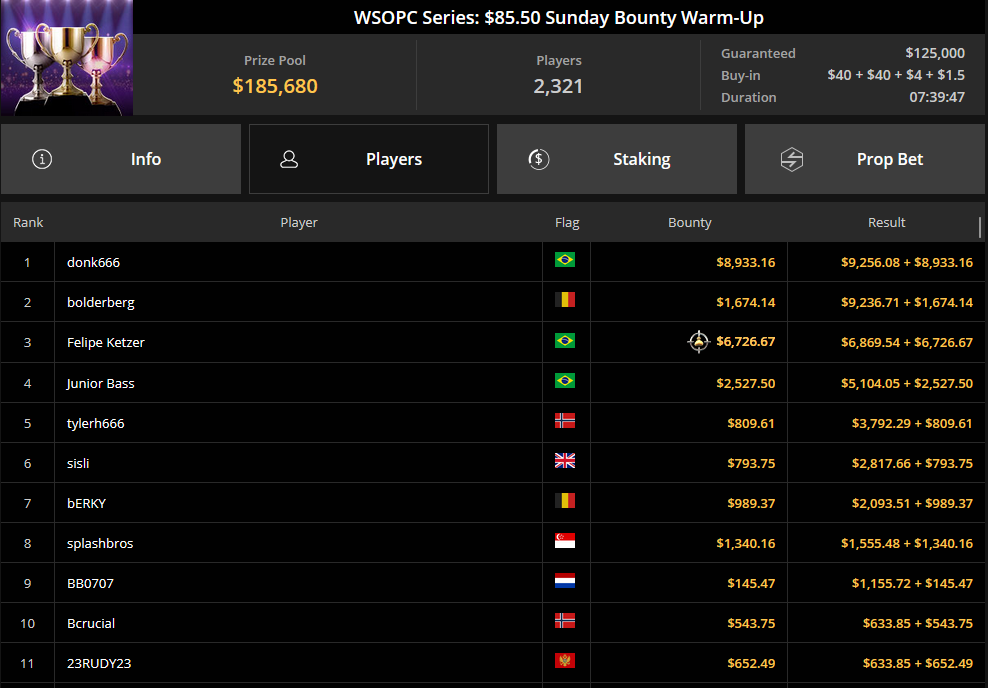Click result $5,104.05 + $2,527.50
The image size is (988, 688).
907,383
